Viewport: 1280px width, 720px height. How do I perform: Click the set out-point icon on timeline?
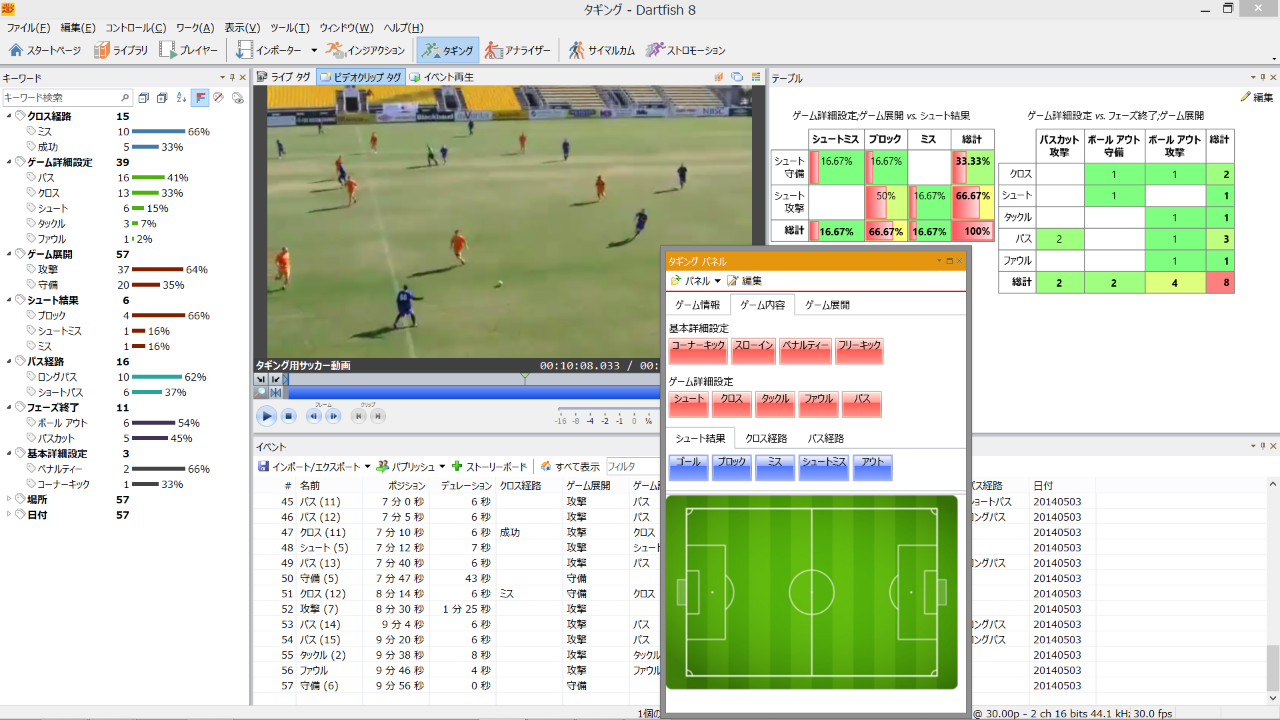(275, 379)
